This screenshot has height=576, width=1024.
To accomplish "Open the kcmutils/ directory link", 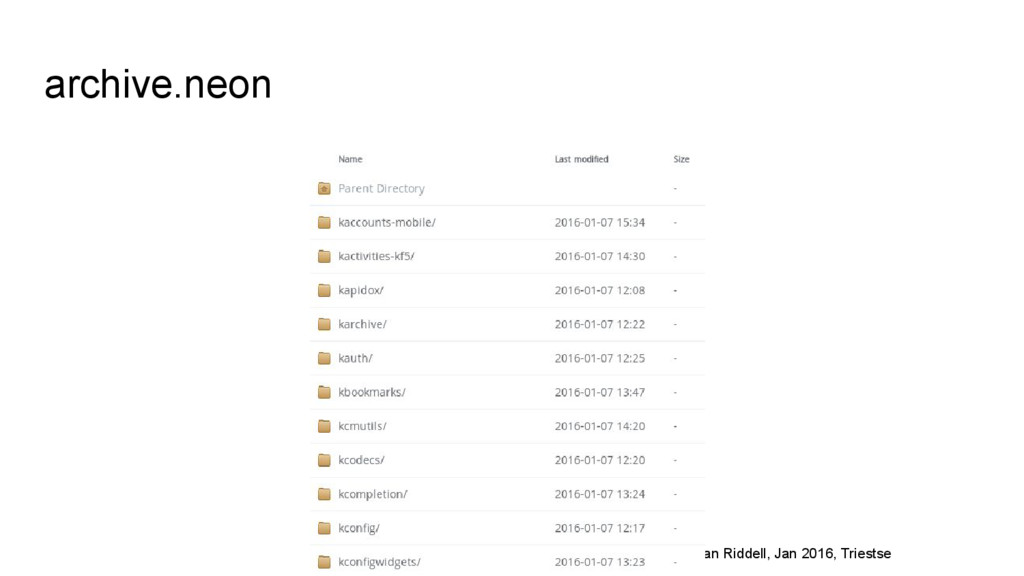I will point(362,426).
